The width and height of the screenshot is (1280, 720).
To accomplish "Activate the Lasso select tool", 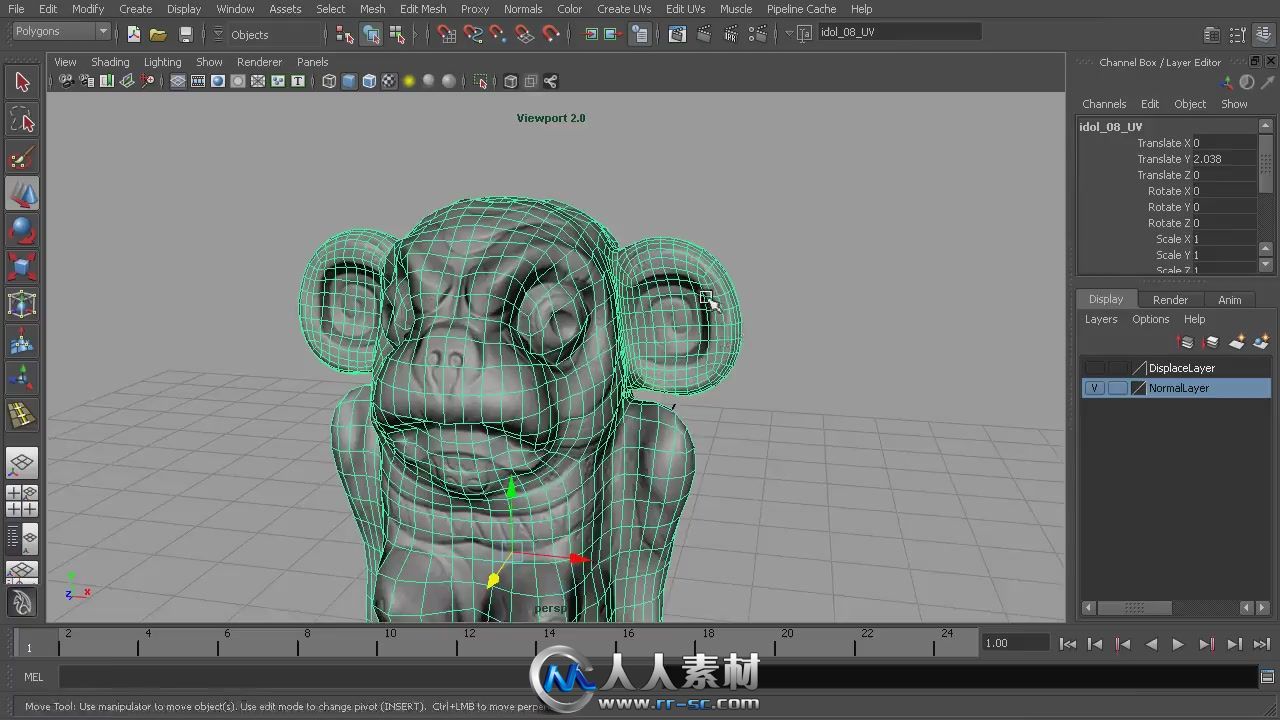I will 22,120.
